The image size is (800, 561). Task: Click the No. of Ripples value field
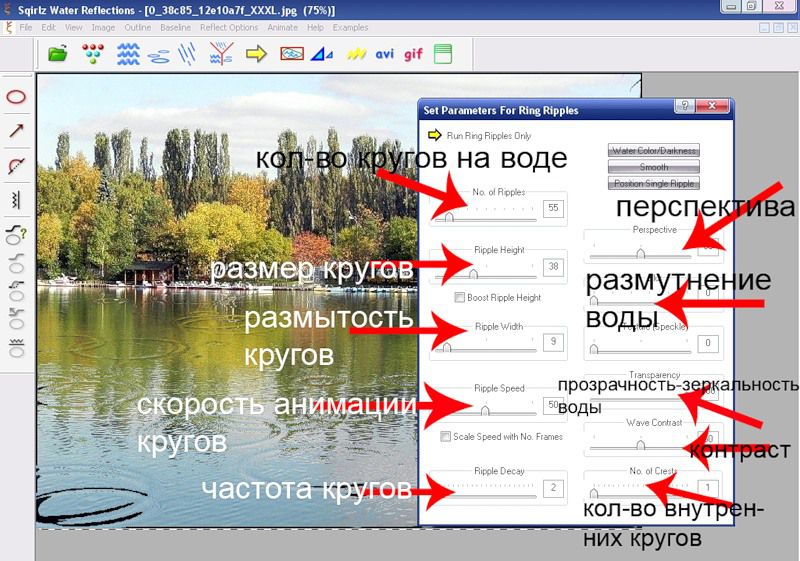tap(553, 208)
